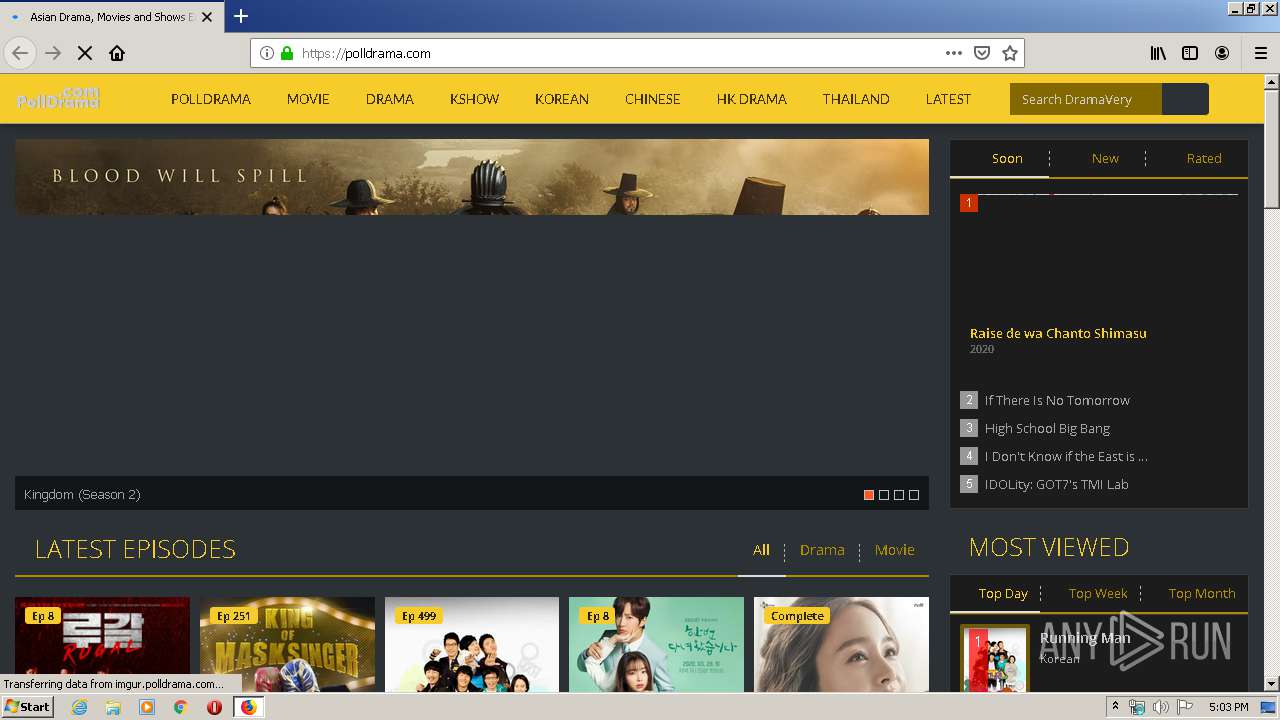
Task: Open the THAILAND nav menu item
Action: click(856, 99)
